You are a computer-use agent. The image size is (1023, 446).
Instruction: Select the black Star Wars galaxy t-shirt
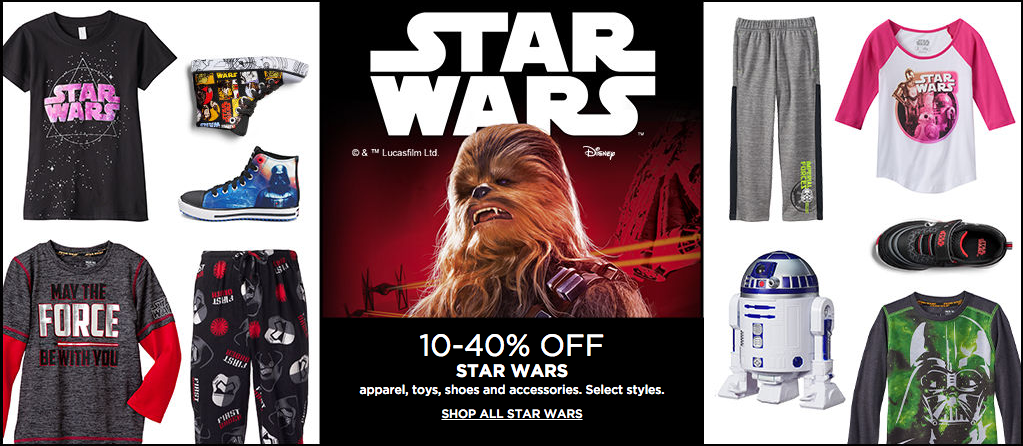89,115
